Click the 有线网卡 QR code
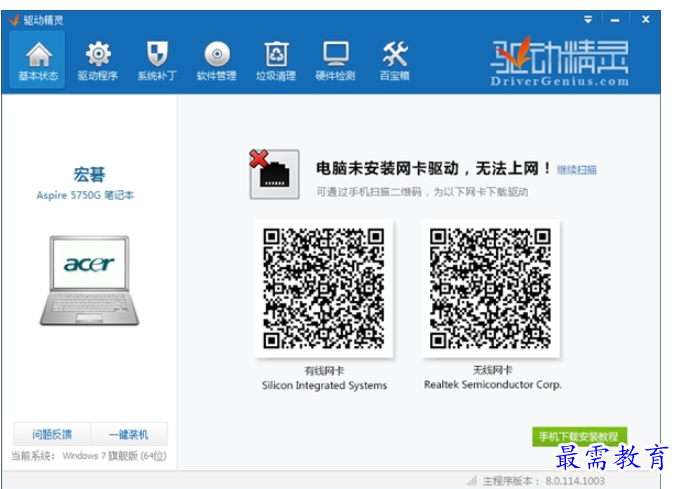The width and height of the screenshot is (677, 489). pyautogui.click(x=324, y=288)
